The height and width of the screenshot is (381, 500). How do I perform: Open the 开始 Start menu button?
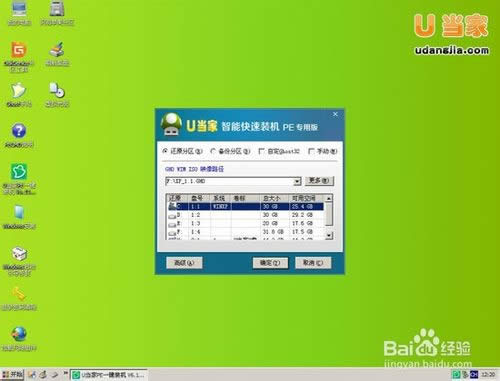[x=12, y=374]
